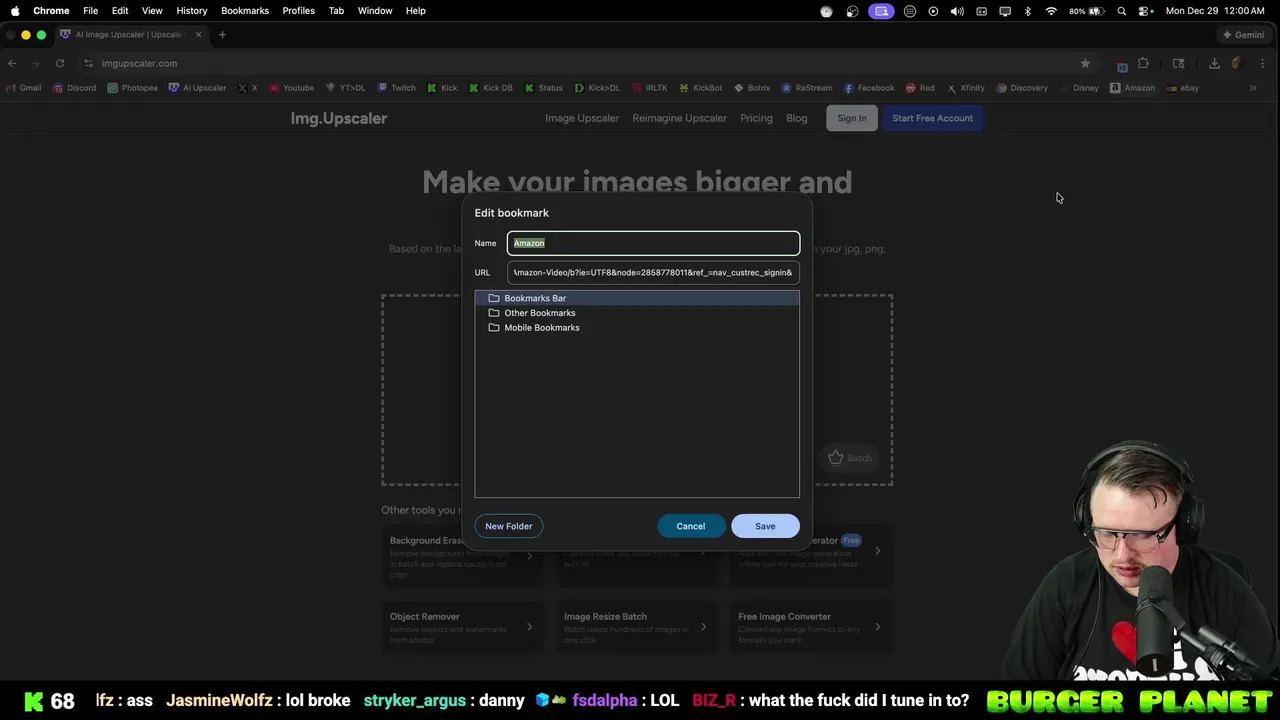Open the Kick DB bookmark
The width and height of the screenshot is (1280, 720).
pyautogui.click(x=491, y=88)
